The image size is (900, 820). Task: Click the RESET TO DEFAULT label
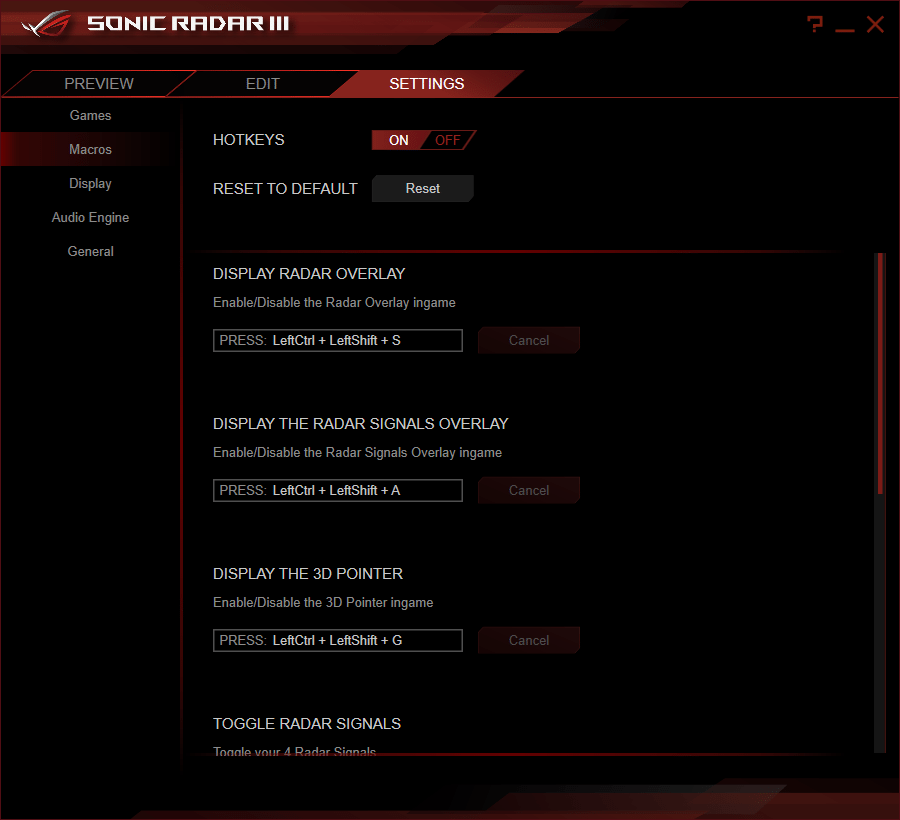pos(285,189)
